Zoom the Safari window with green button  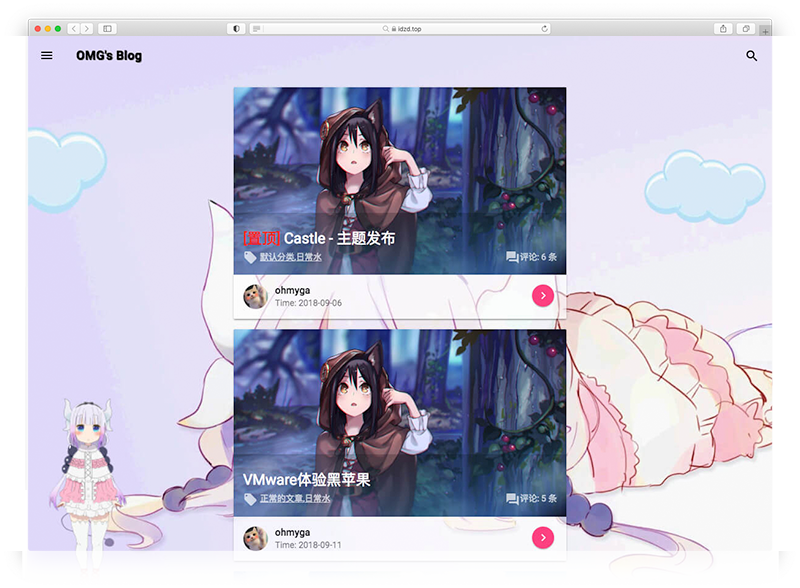pyautogui.click(x=58, y=29)
